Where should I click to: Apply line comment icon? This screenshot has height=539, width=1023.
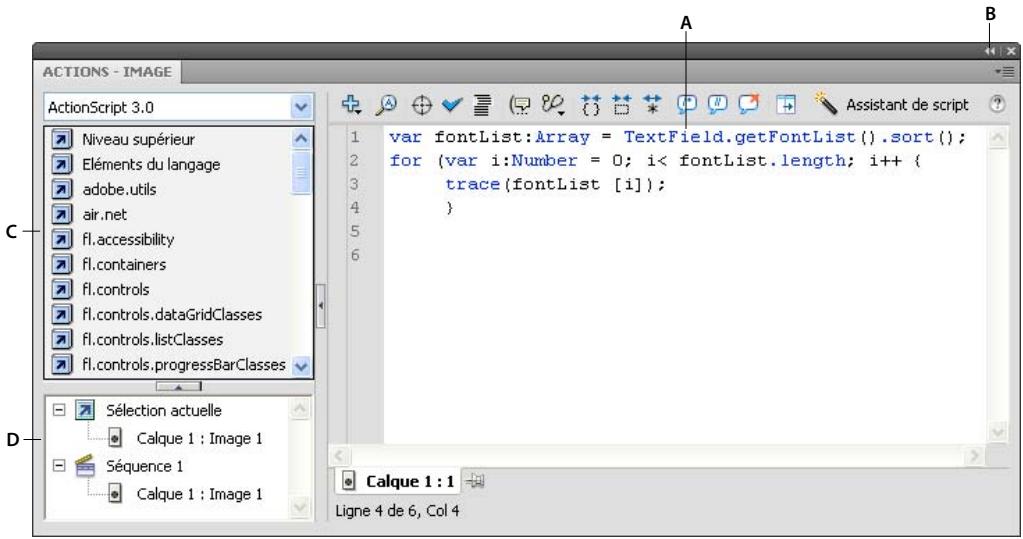pyautogui.click(x=718, y=104)
